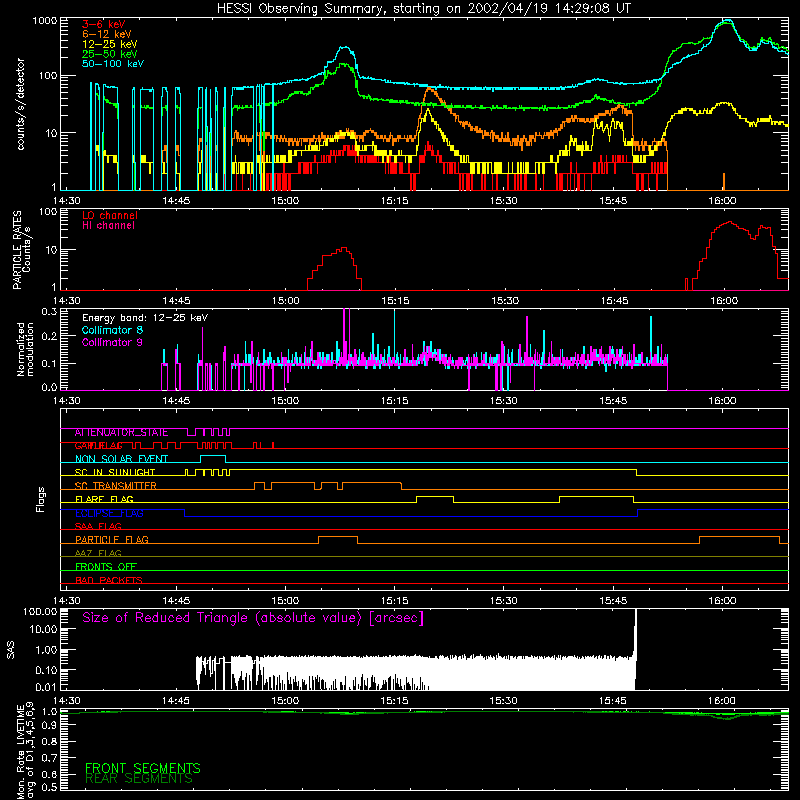Viewport: 800px width, 800px height.
Task: Click the 50-100 keV peak near 15:08
Action: pyautogui.click(x=345, y=47)
